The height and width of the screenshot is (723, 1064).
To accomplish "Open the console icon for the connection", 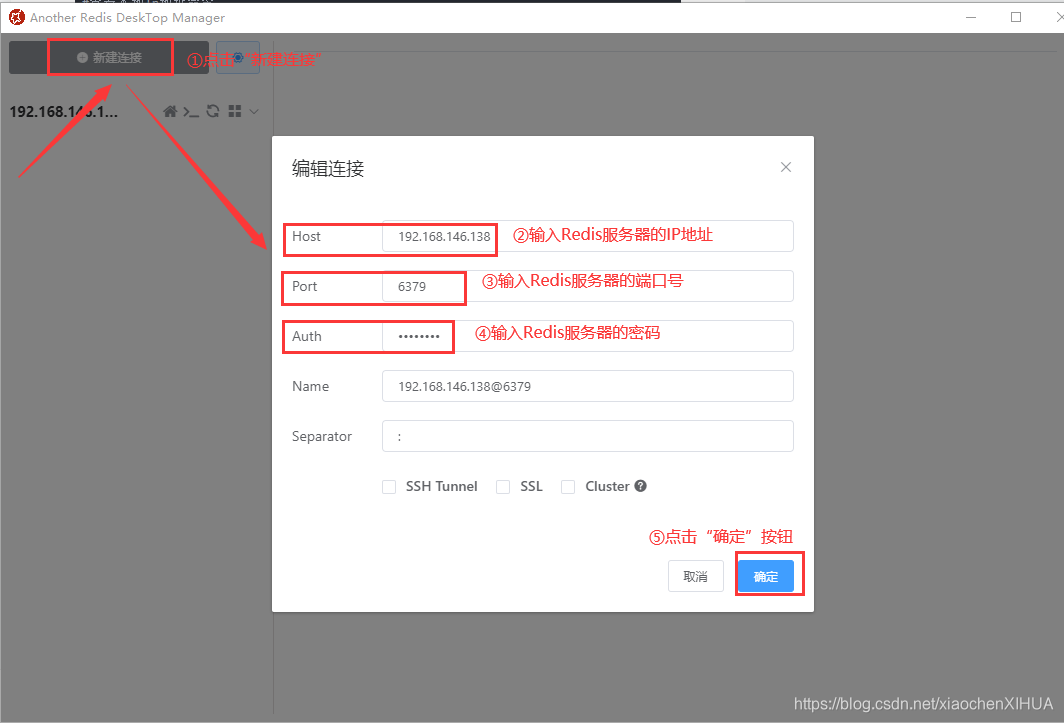I will [191, 111].
